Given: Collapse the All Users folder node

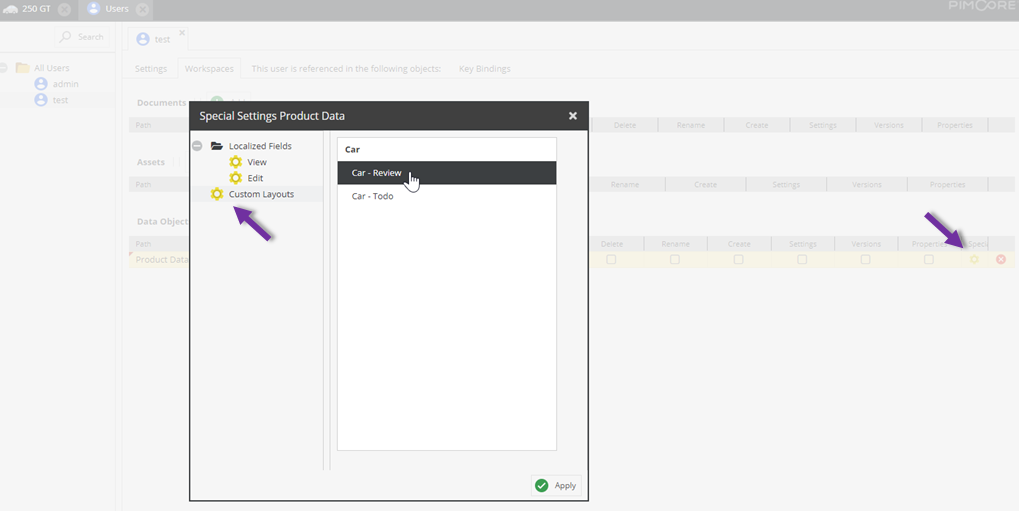Looking at the screenshot, I should click(x=4, y=68).
